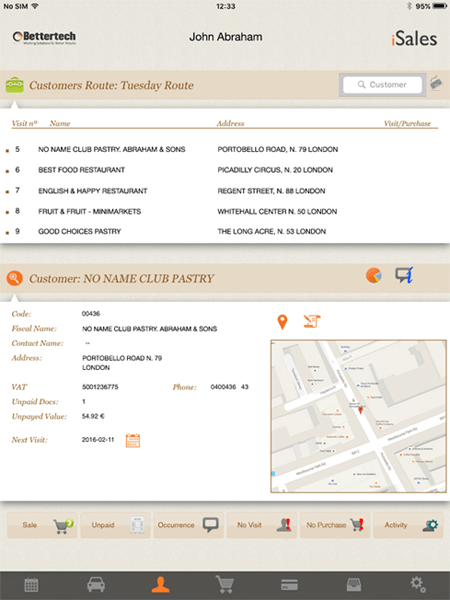The image size is (450, 600).
Task: Focus the Customer search field
Action: tap(383, 85)
